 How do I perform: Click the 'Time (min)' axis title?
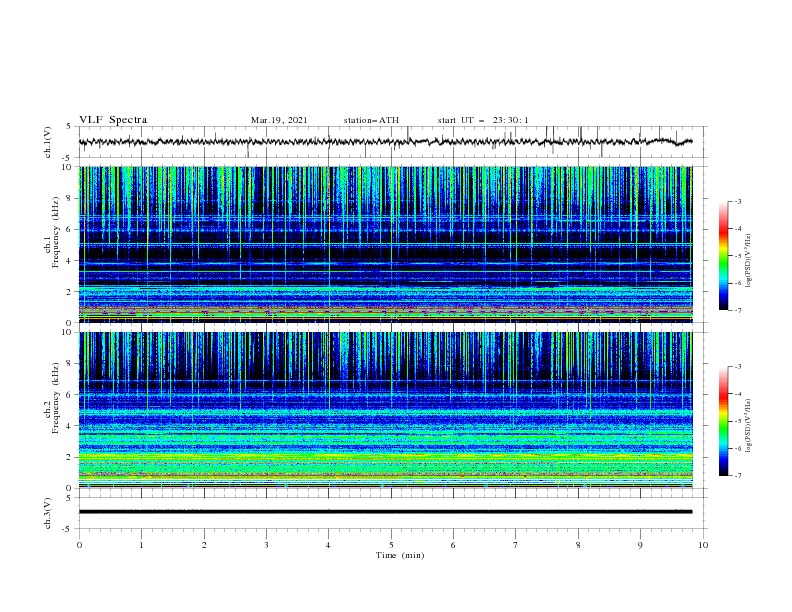(x=400, y=555)
